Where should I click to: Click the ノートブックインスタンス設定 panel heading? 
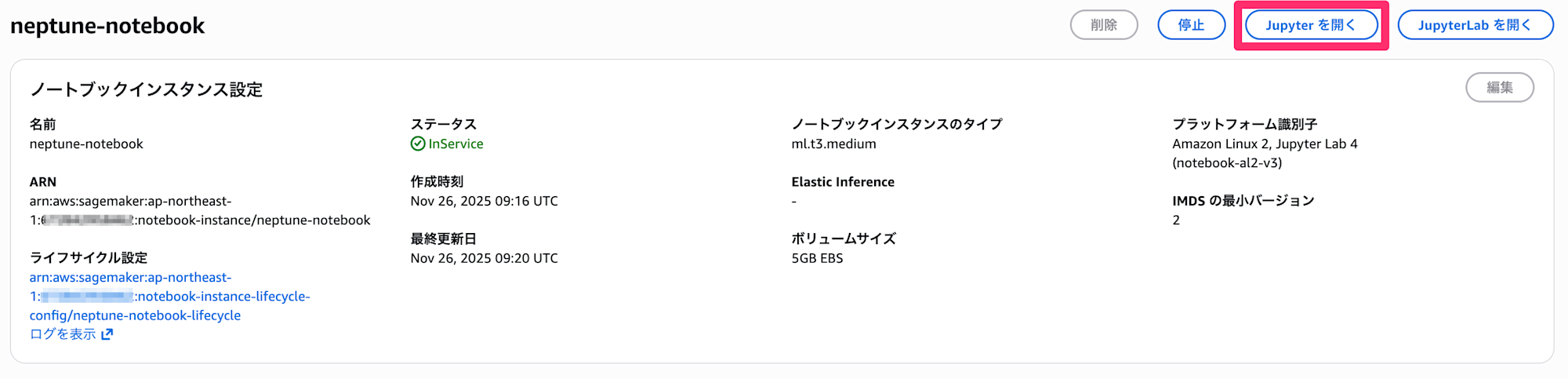pos(146,89)
